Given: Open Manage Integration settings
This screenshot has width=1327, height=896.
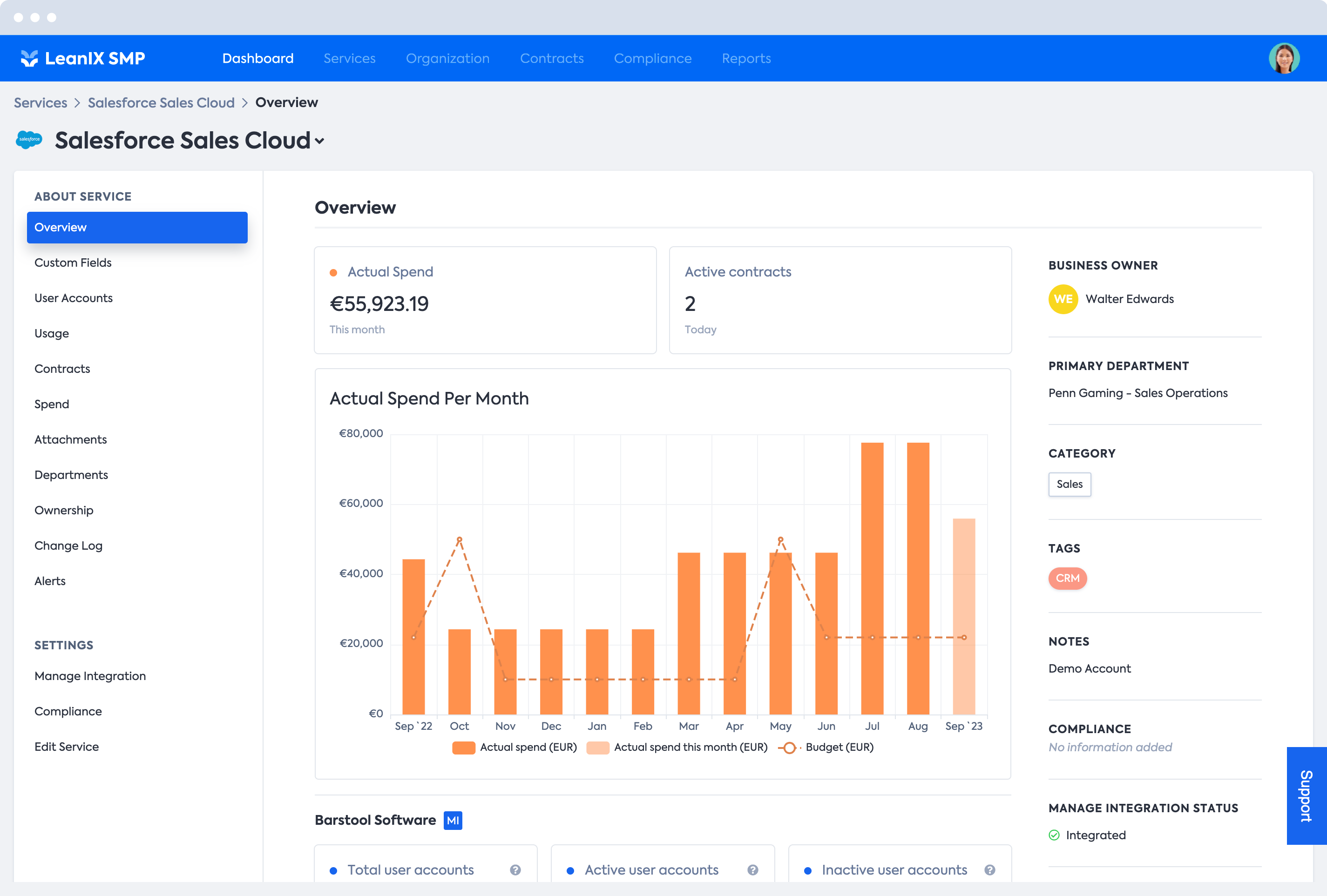Looking at the screenshot, I should [x=90, y=676].
